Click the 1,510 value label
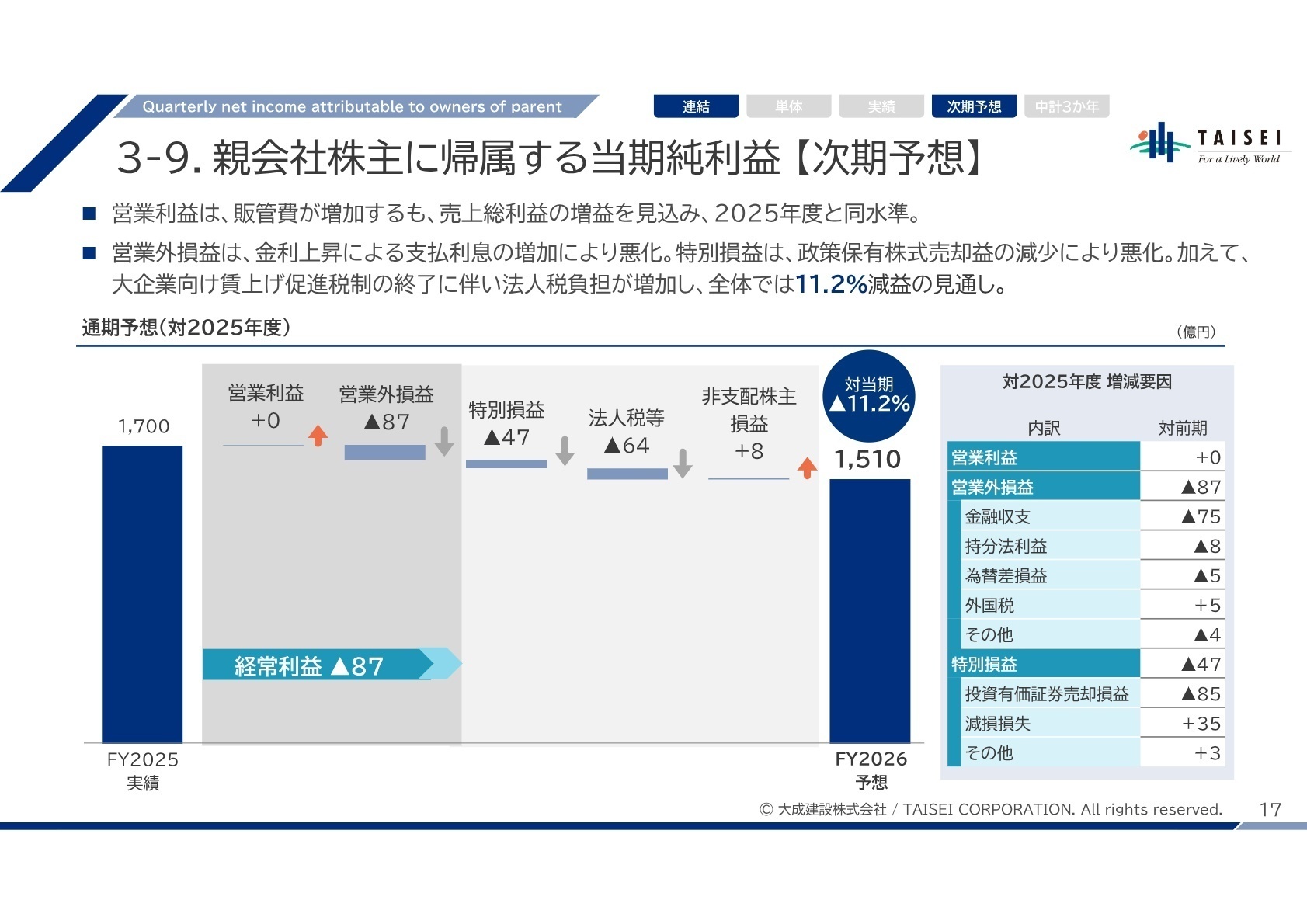Screen dimensions: 1307x924 pos(867,459)
